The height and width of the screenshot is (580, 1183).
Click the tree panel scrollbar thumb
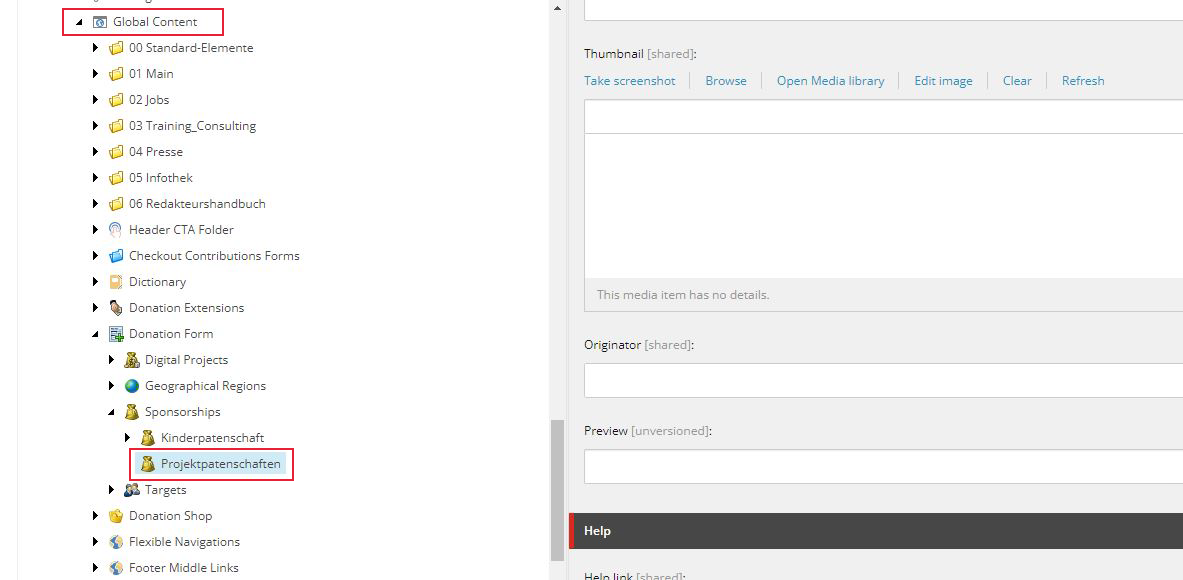[x=558, y=490]
